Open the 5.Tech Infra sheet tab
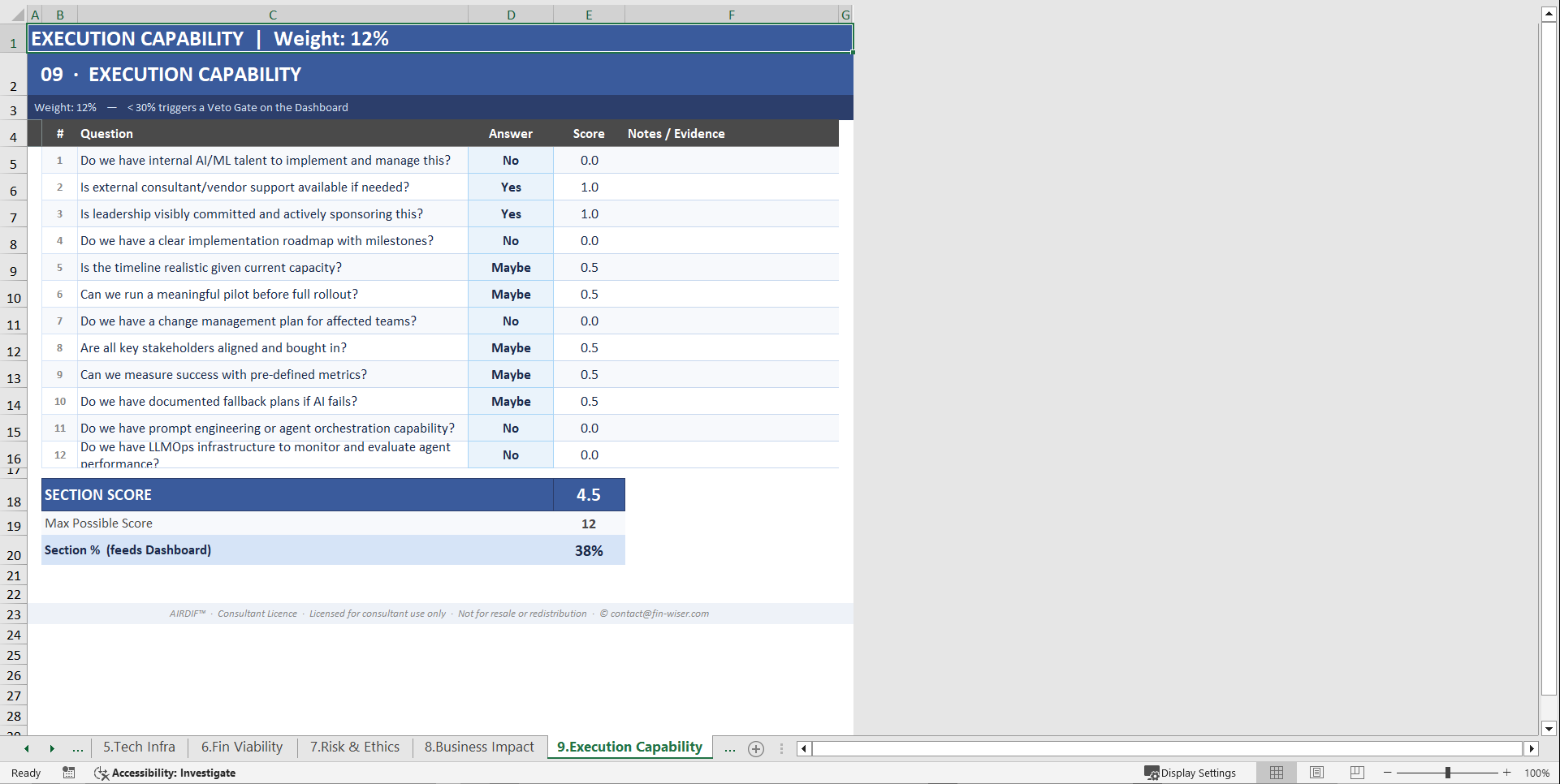Viewport: 1560px width, 784px height. click(x=139, y=747)
